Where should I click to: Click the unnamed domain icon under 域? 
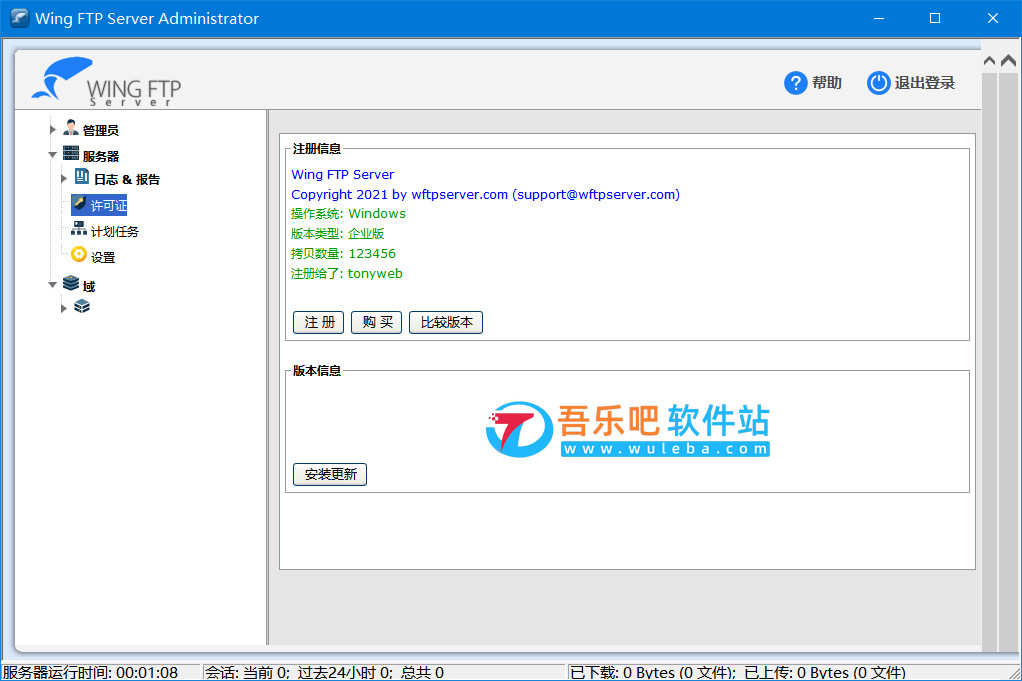pyautogui.click(x=82, y=306)
